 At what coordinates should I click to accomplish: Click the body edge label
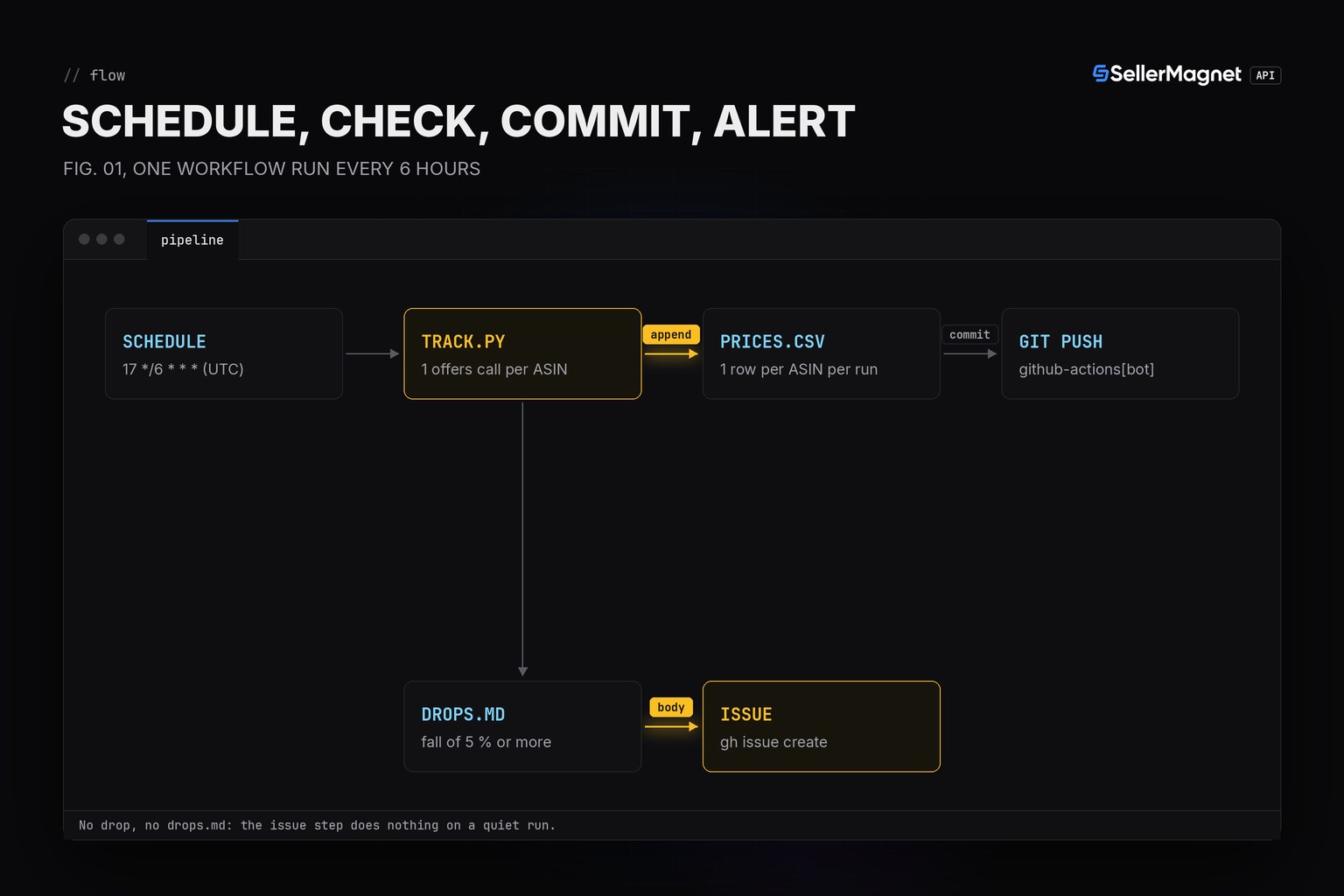tap(671, 707)
